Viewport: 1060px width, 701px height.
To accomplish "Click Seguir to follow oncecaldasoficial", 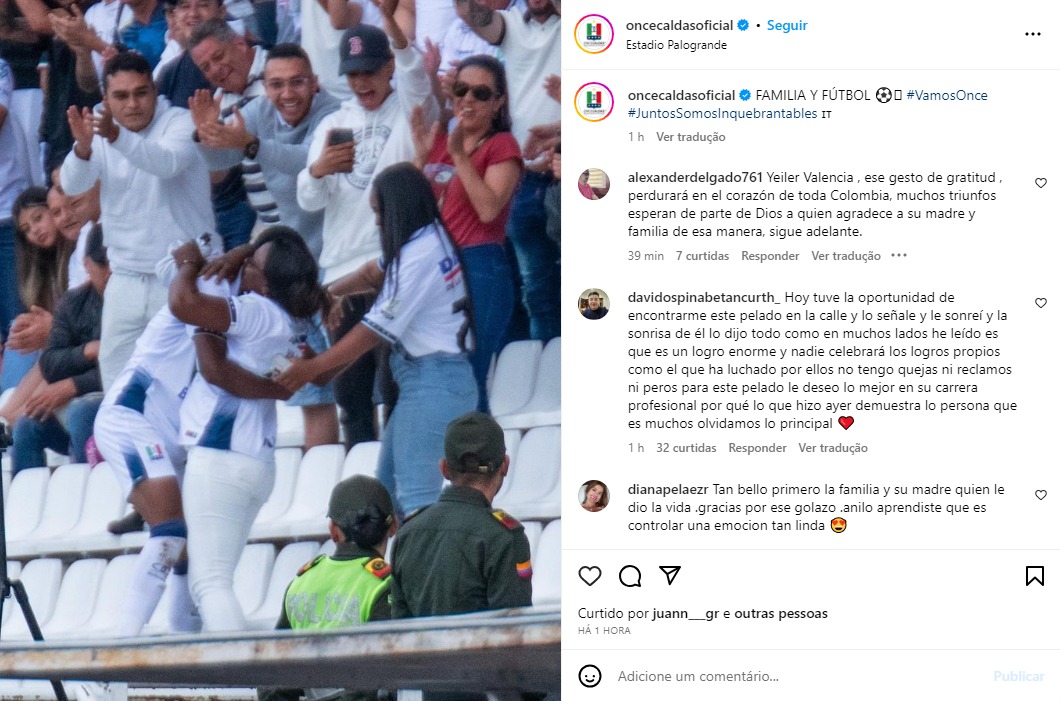I will click(x=787, y=25).
